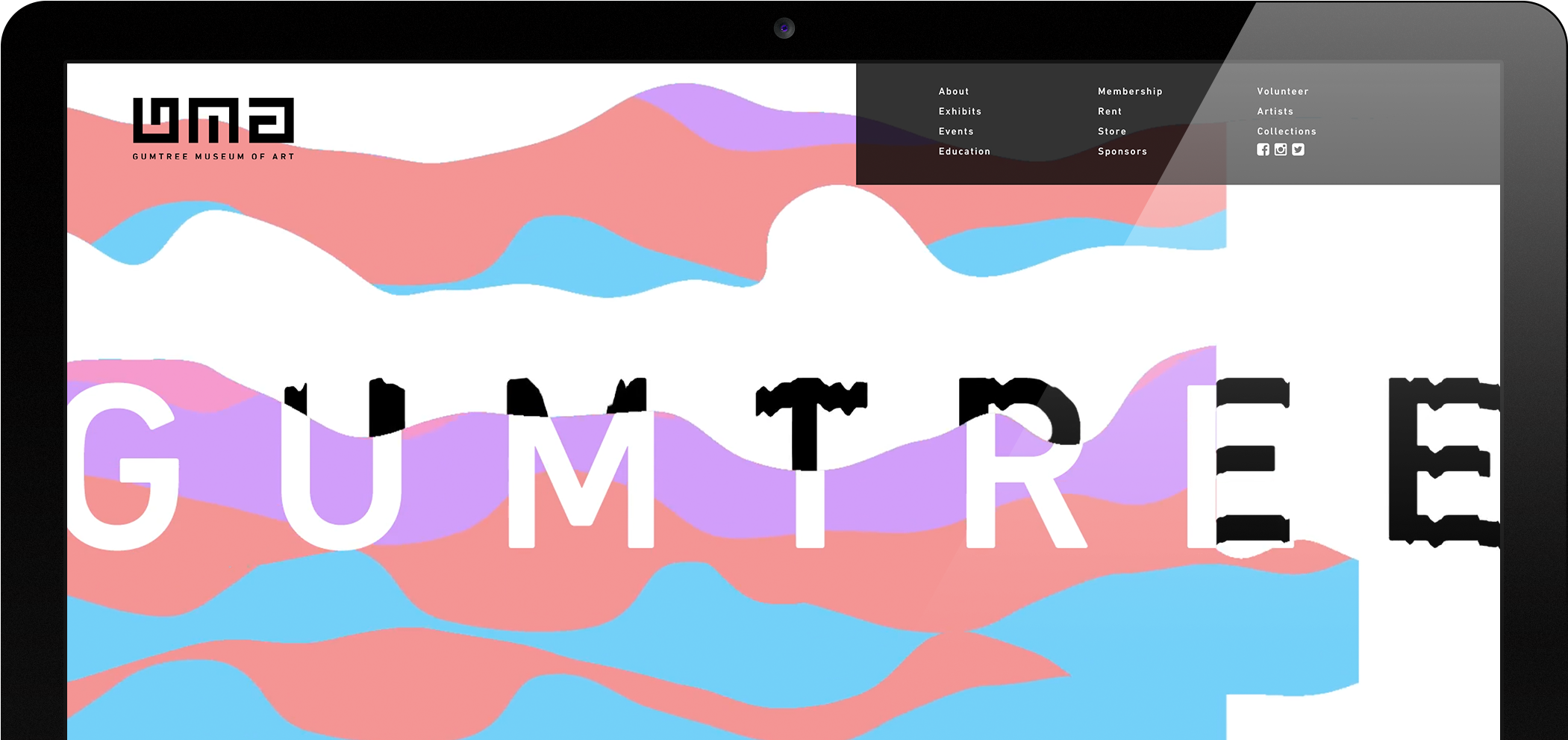Go to the About page
This screenshot has height=740, width=1568.
click(x=954, y=91)
